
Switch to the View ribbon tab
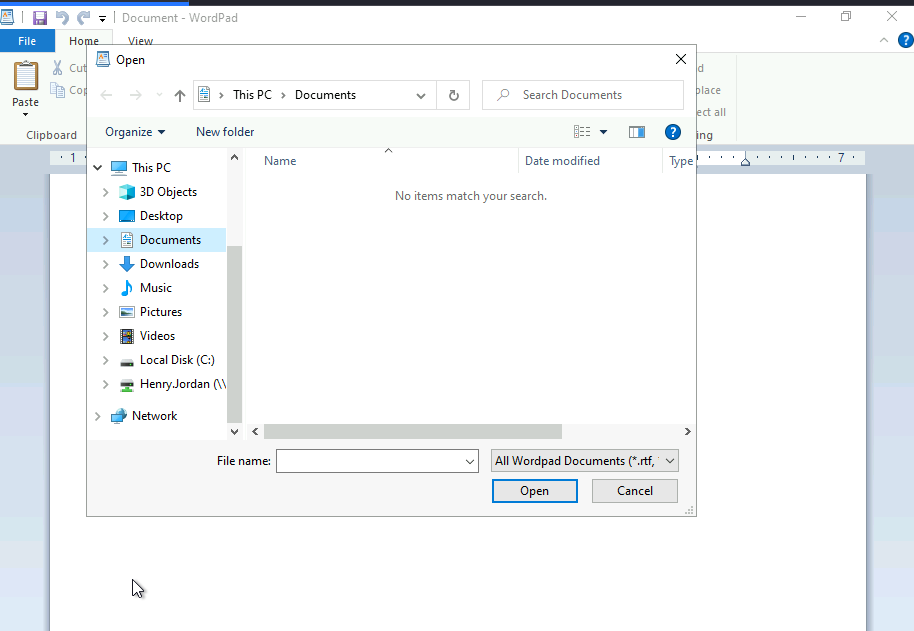[140, 41]
